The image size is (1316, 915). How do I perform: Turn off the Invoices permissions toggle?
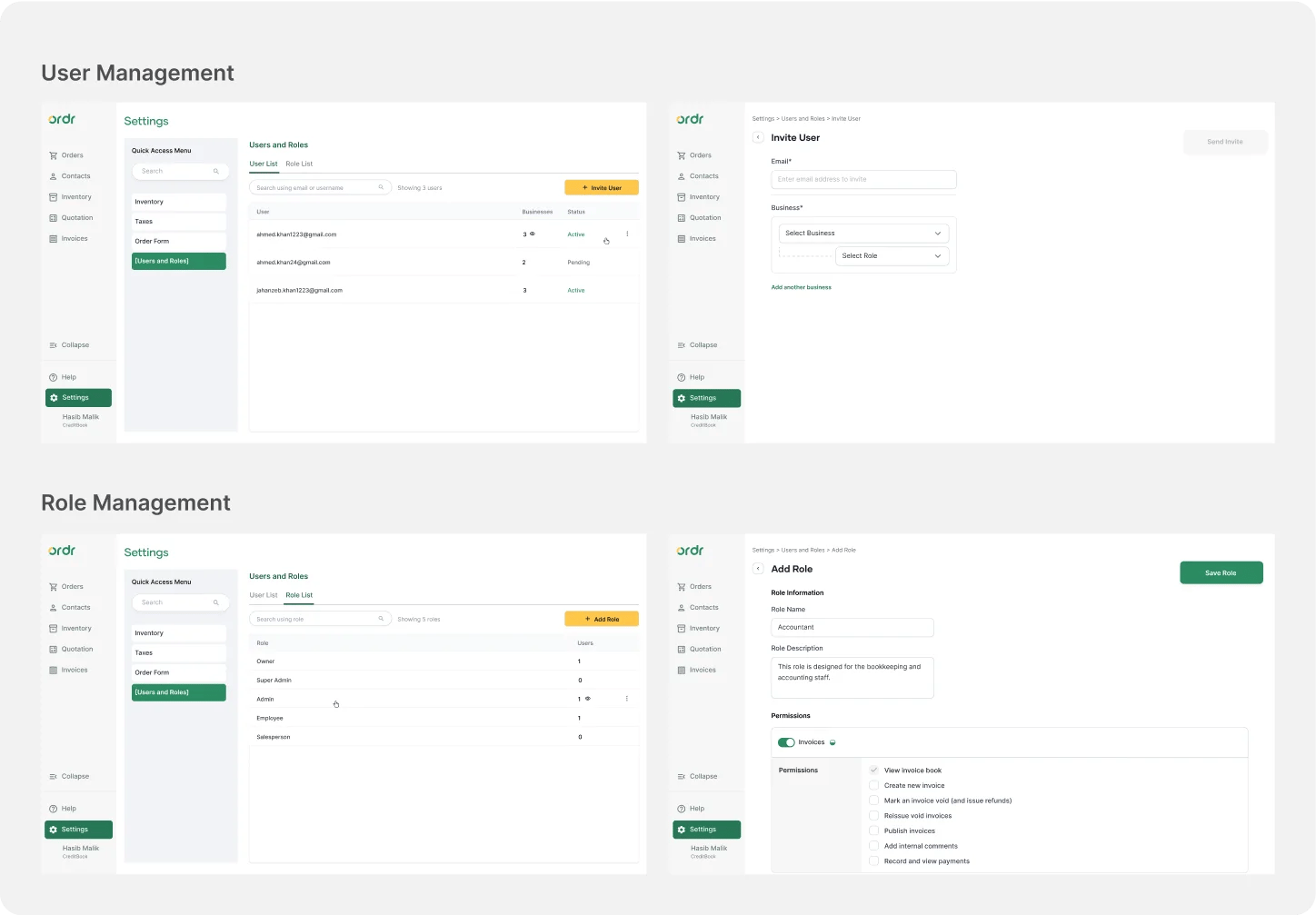coord(786,742)
